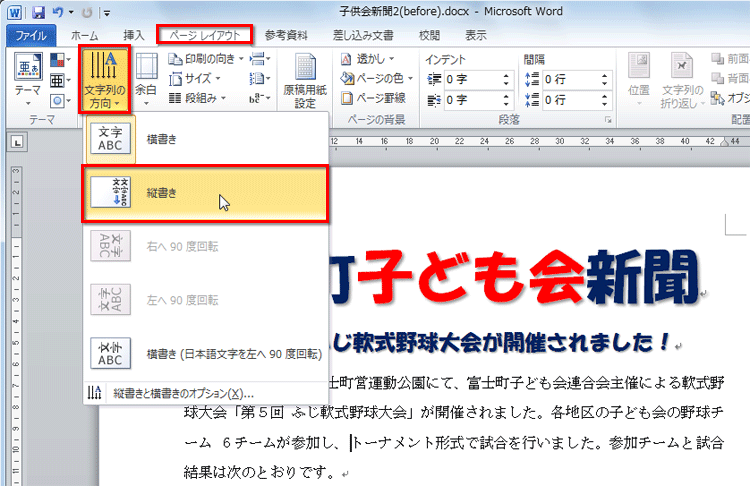
Task: Click the 位置 position button
Action: 639,80
